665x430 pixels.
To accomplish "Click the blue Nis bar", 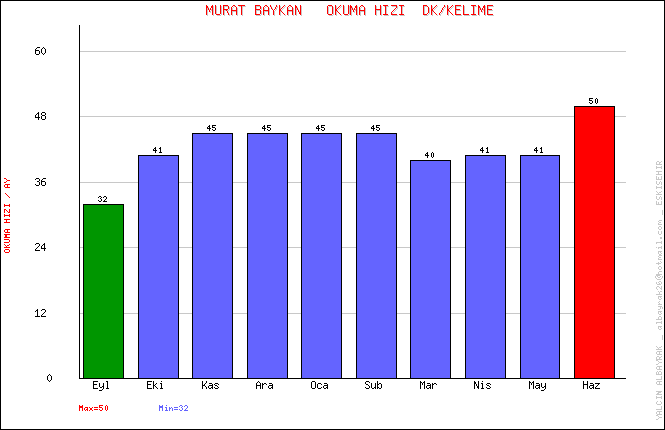I will tap(485, 266).
